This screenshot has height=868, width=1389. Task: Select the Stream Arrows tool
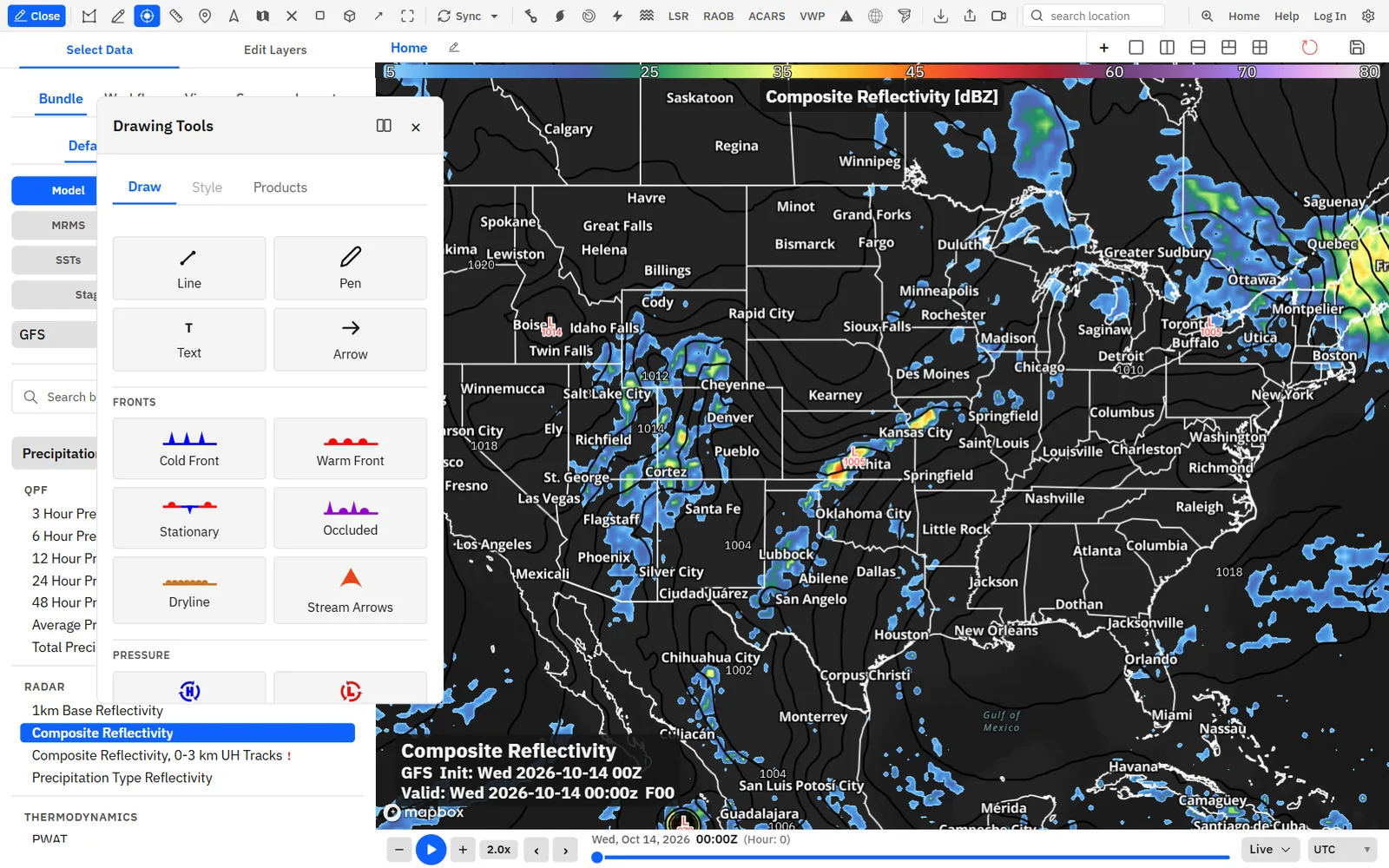tap(350, 590)
